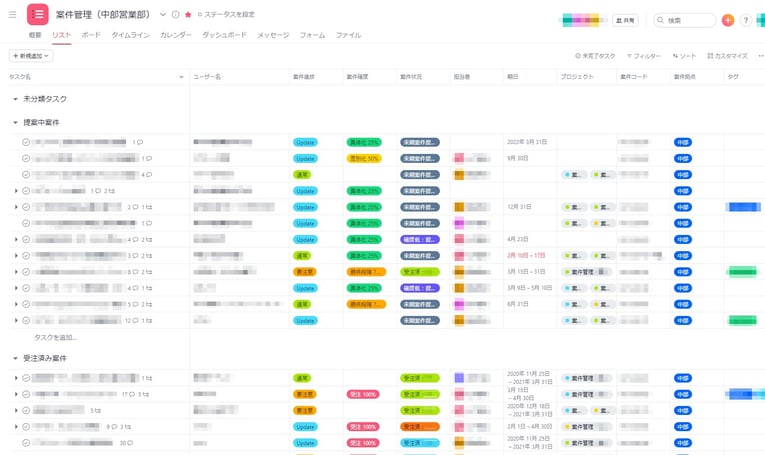This screenshot has height=455, width=765.
Task: Open the 新規追加 dropdown button
Action: 31,56
